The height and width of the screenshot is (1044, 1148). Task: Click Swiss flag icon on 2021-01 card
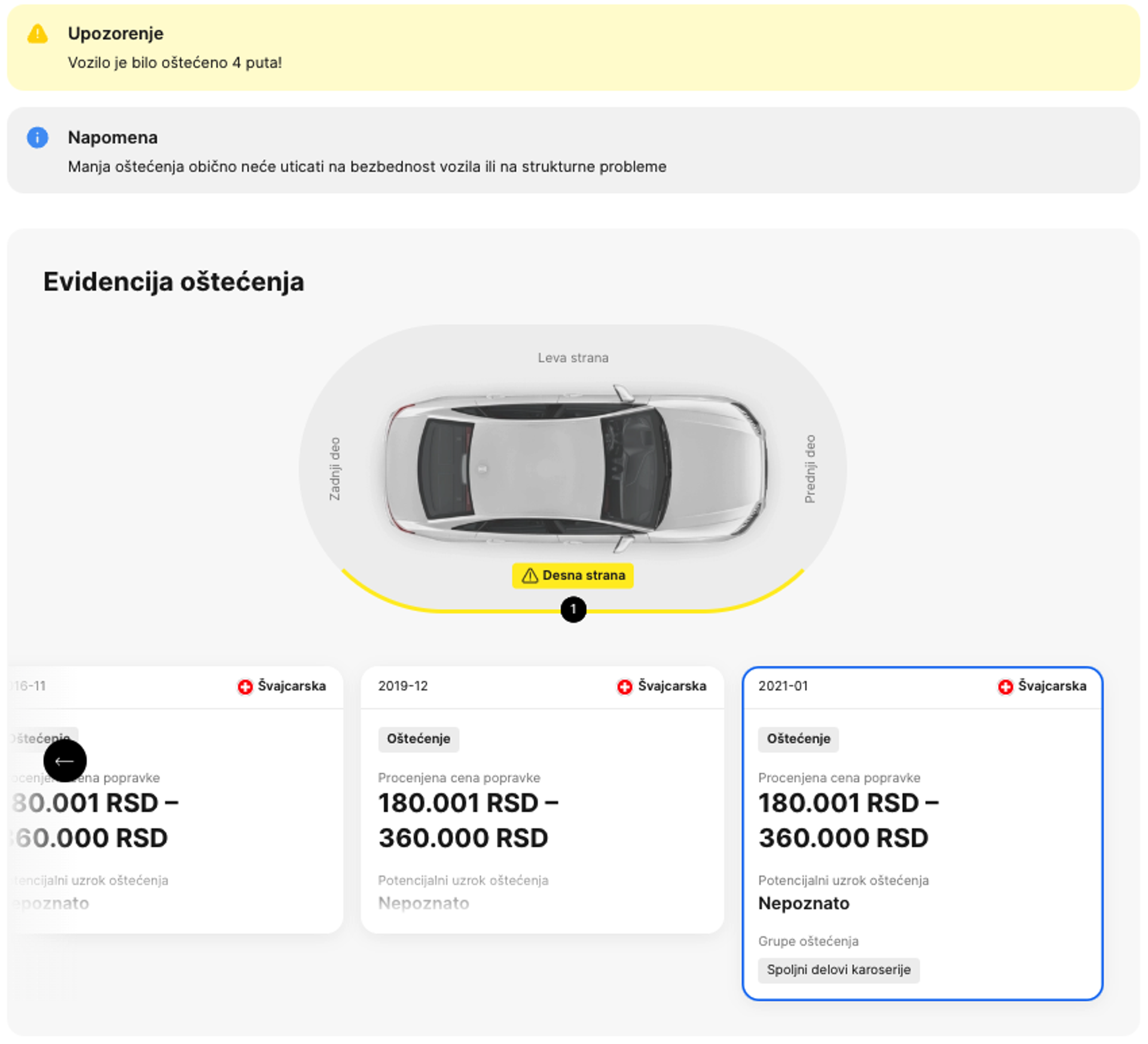[1005, 686]
